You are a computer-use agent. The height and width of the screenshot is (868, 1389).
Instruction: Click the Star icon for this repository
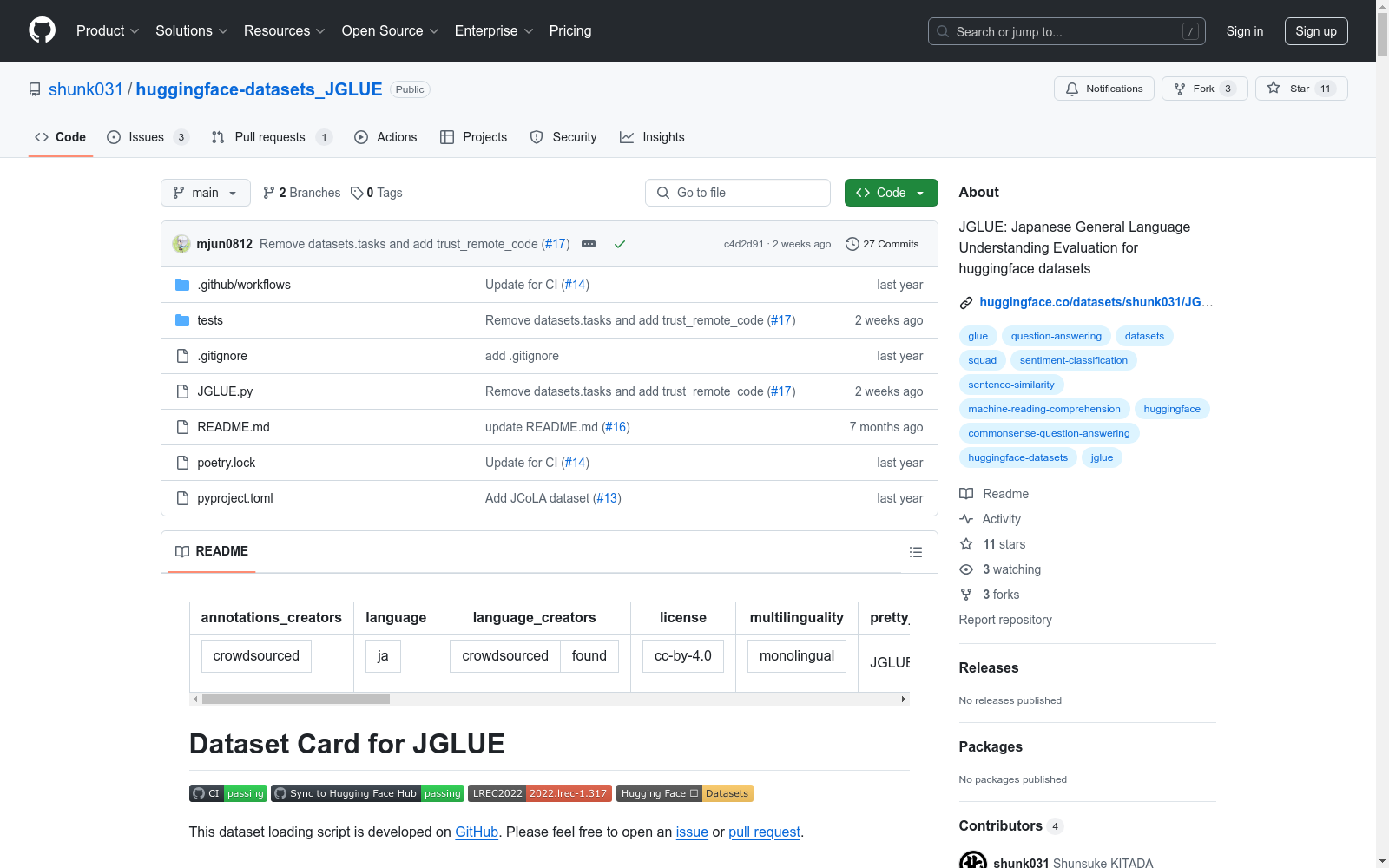pos(1274,88)
